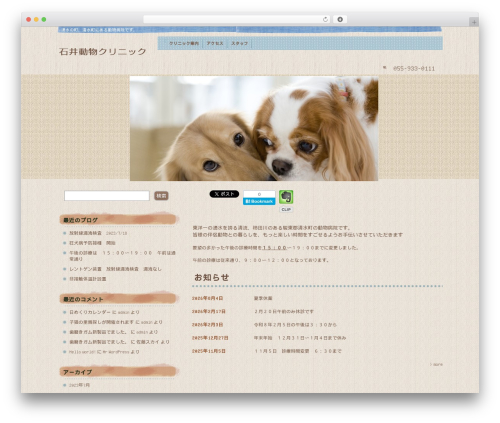
Task: Open the 2023年1月 archive link
Action: pyautogui.click(x=79, y=385)
